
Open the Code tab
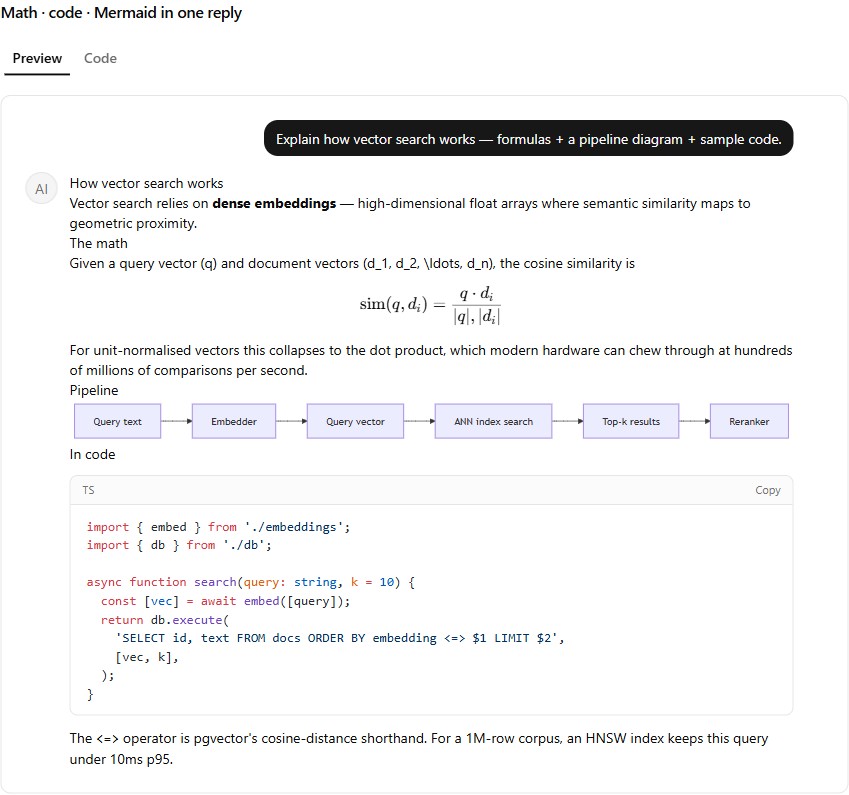[100, 58]
